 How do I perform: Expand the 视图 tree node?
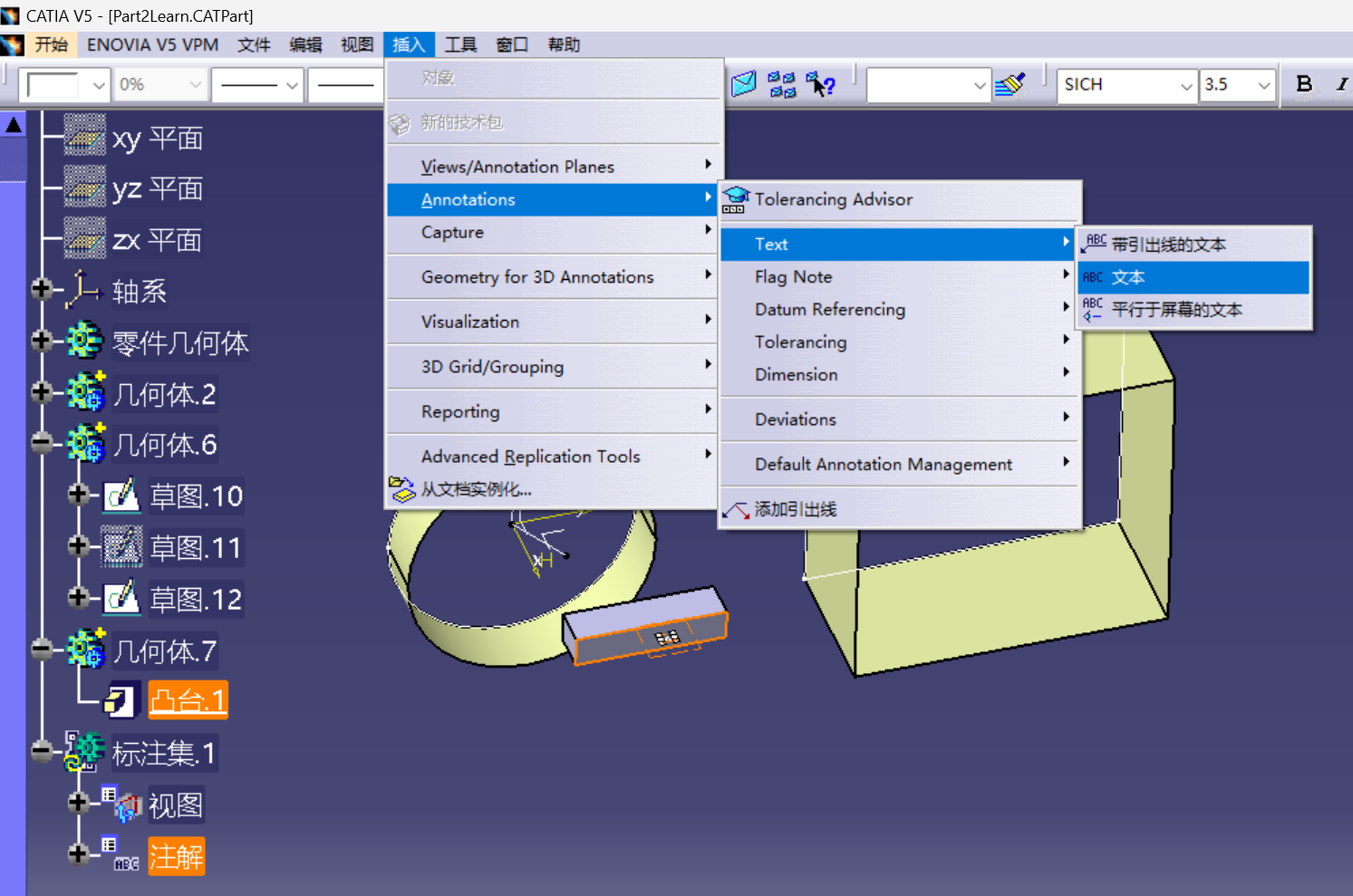(78, 803)
